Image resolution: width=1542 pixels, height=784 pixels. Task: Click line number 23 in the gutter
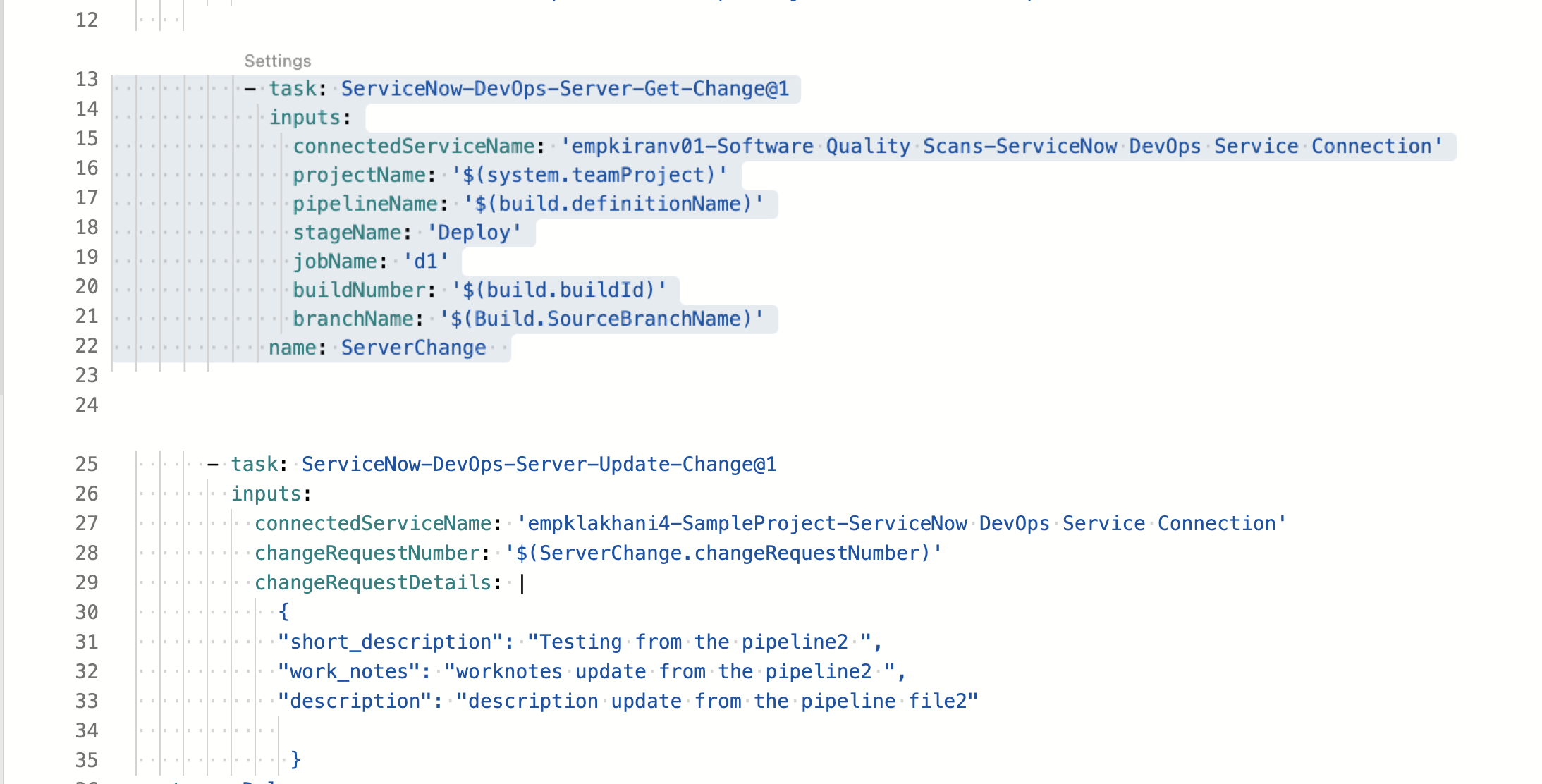pos(87,375)
